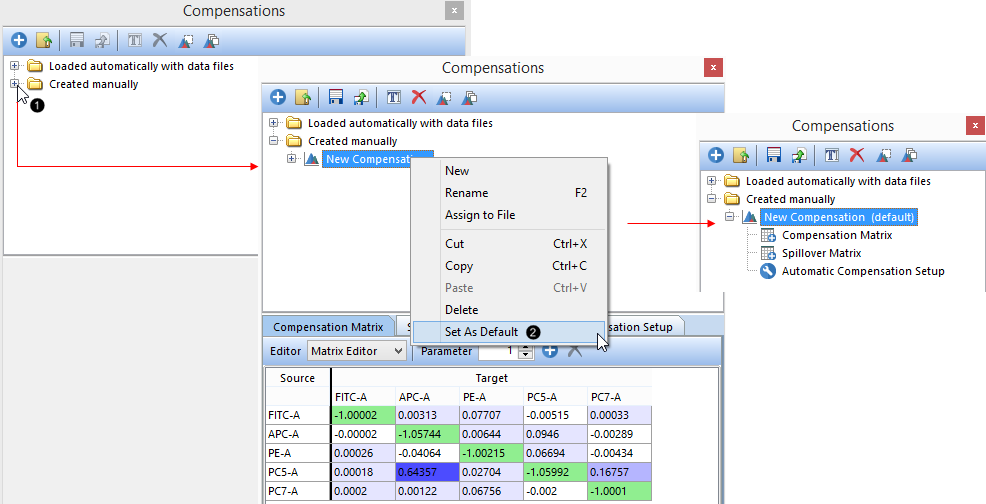This screenshot has height=504, width=986.
Task: Switch to the Compensation Matrix tab
Action: (328, 327)
